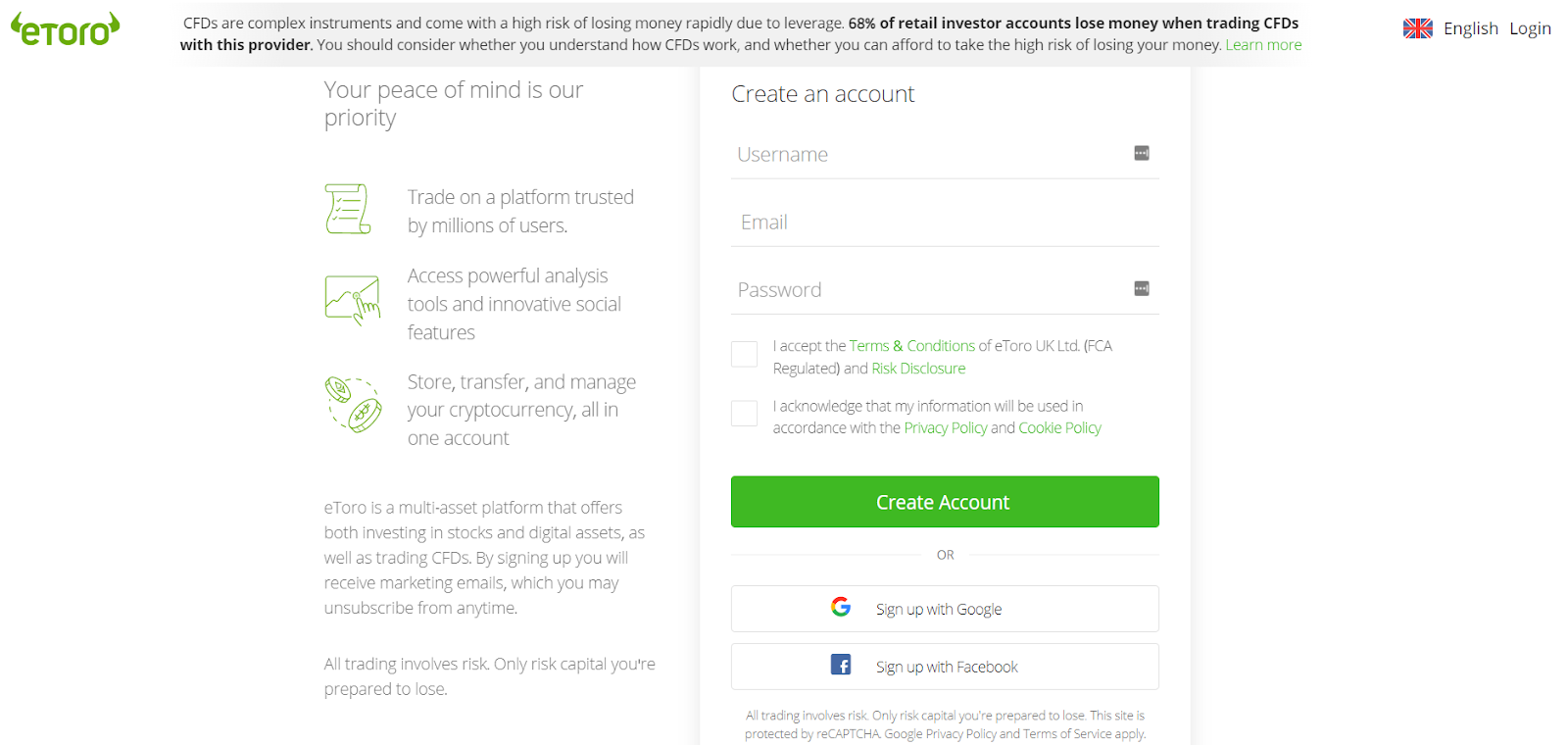This screenshot has height=745, width=1568.
Task: Tick the Privacy Policy acknowledgement checkbox
Action: 744,414
